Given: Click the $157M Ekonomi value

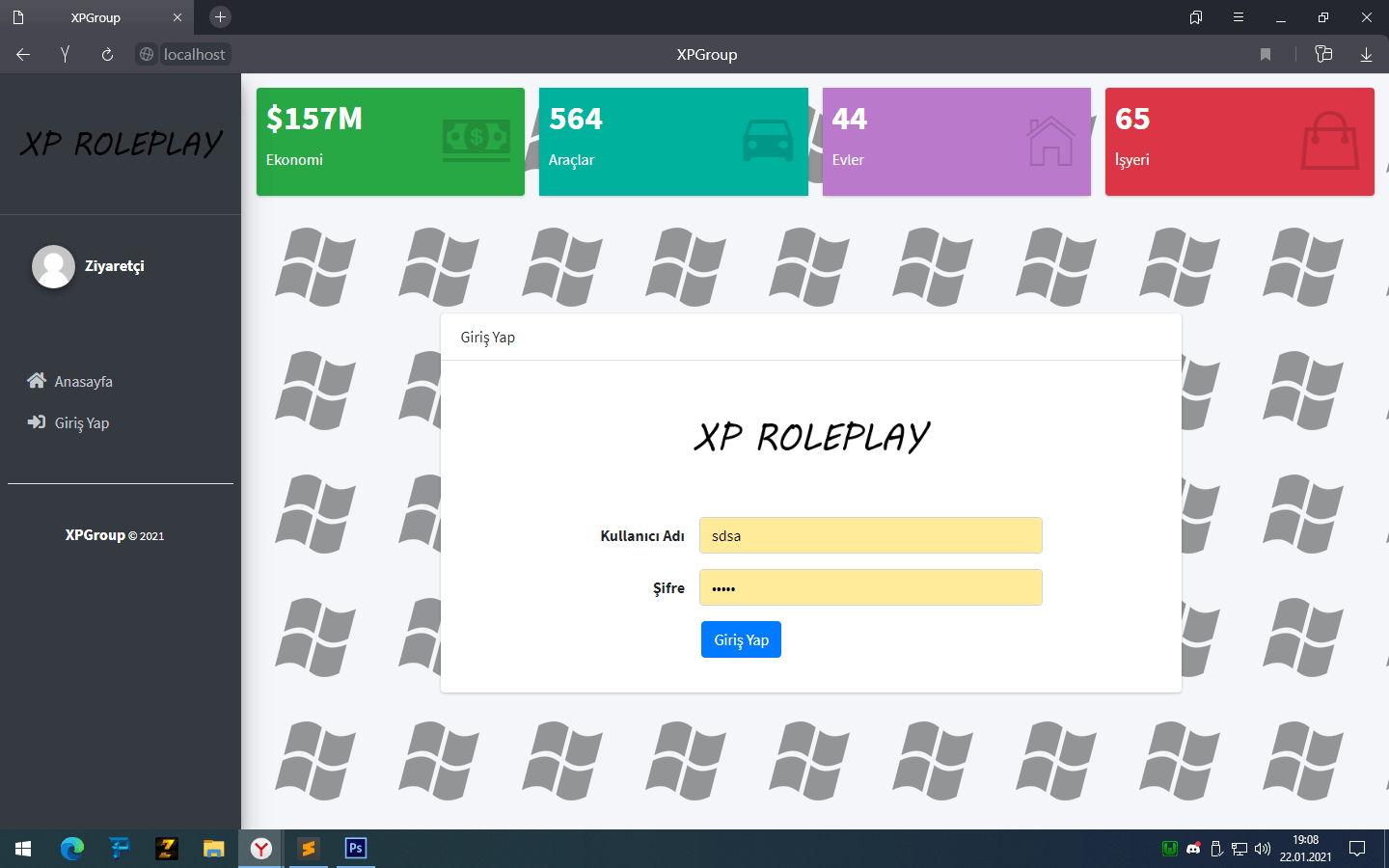Looking at the screenshot, I should pyautogui.click(x=314, y=119).
